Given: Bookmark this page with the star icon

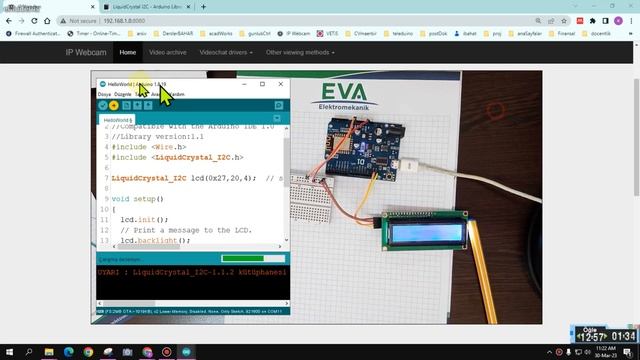Looking at the screenshot, I should pyautogui.click(x=564, y=21).
